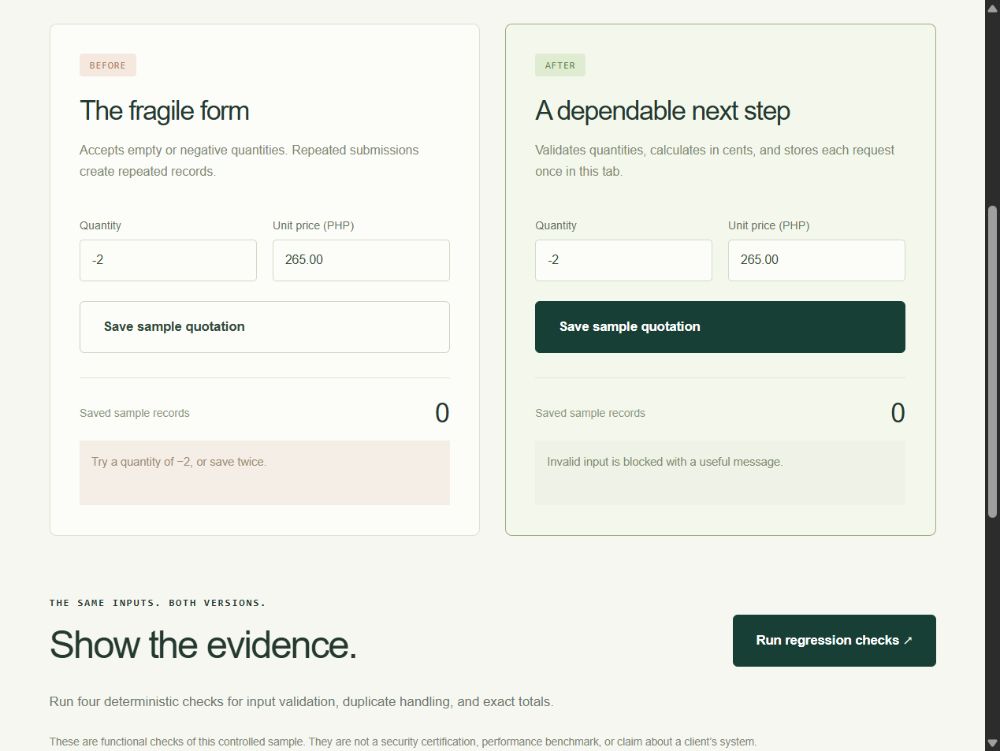
Task: Click the AFTER badge label
Action: 560,65
